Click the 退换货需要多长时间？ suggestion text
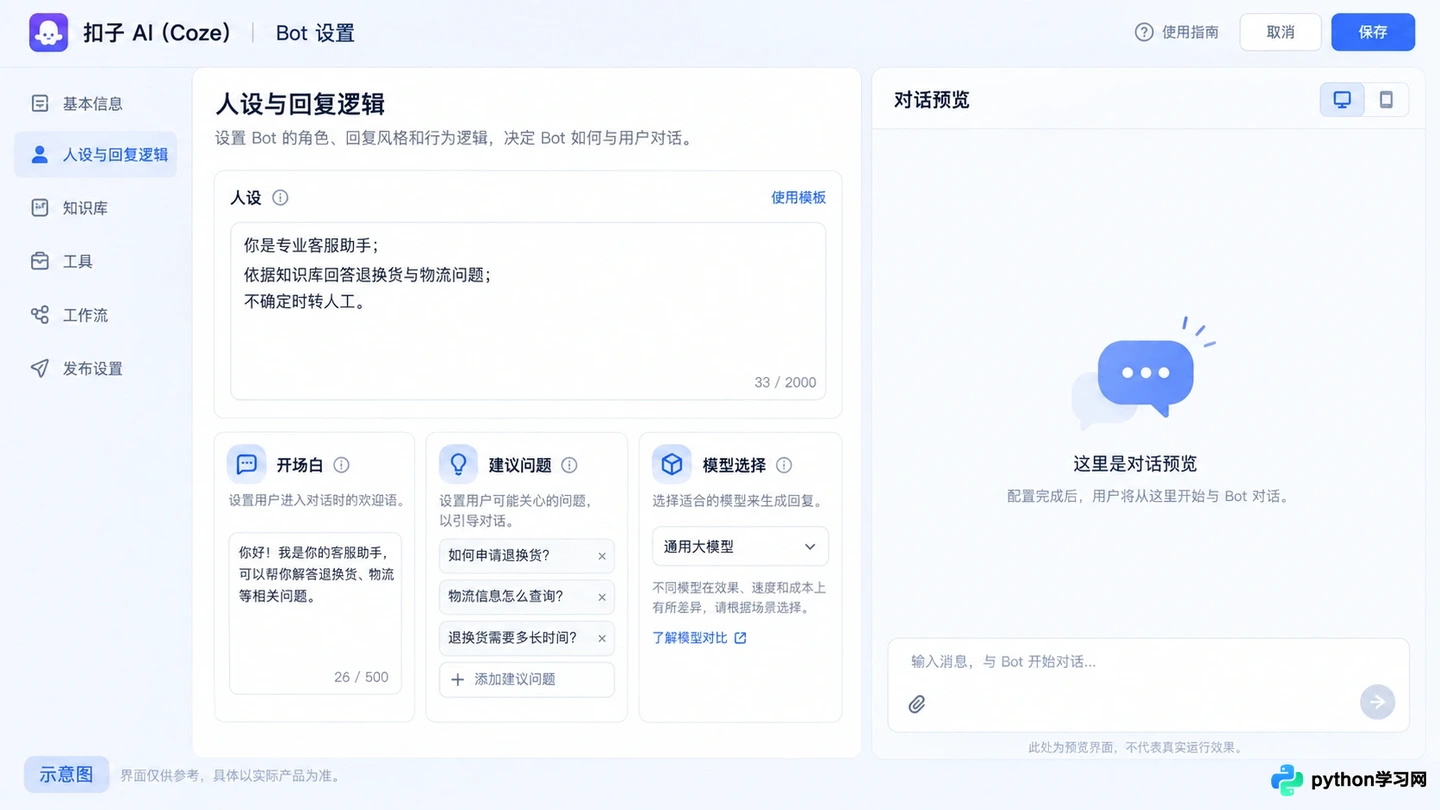This screenshot has height=810, width=1440. coord(513,638)
